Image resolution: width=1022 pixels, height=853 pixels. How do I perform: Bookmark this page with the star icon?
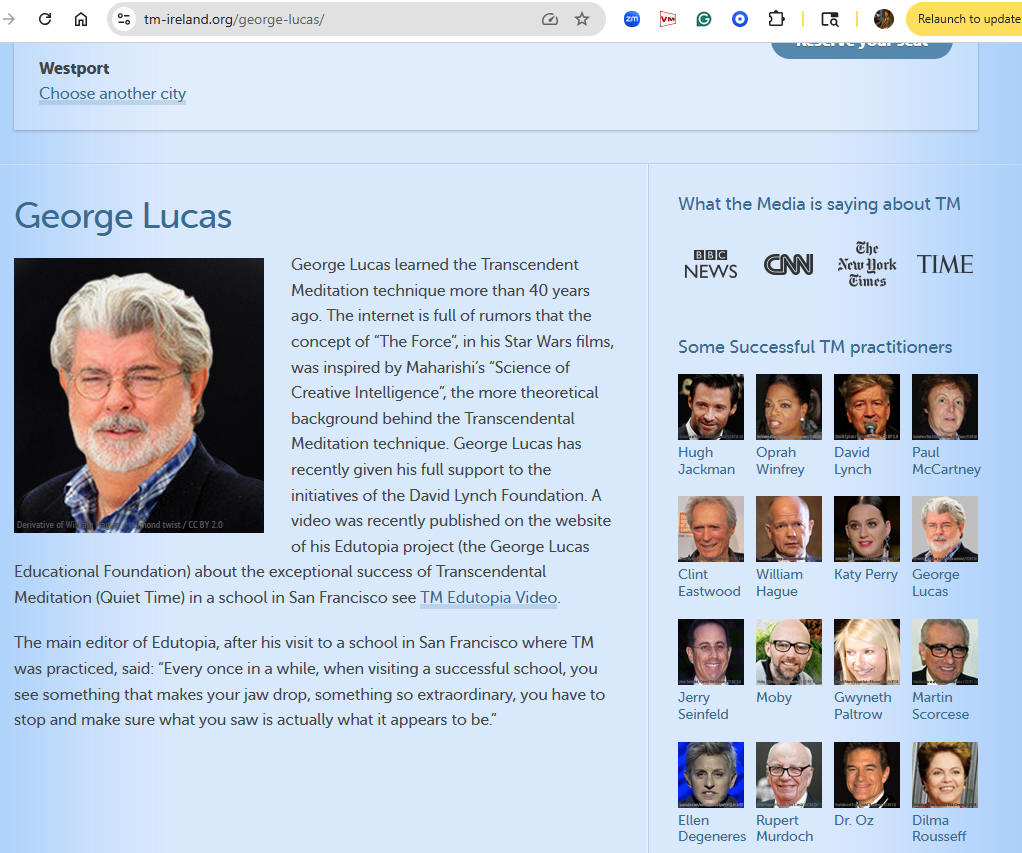(582, 19)
